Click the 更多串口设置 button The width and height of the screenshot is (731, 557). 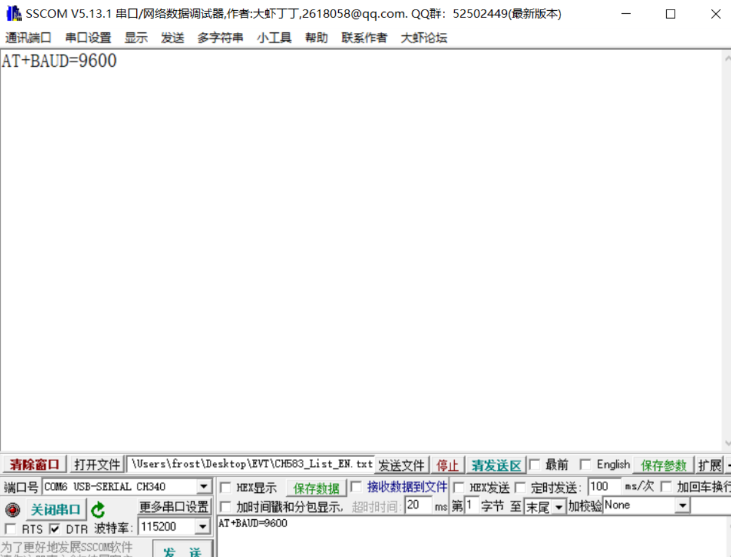click(x=174, y=506)
